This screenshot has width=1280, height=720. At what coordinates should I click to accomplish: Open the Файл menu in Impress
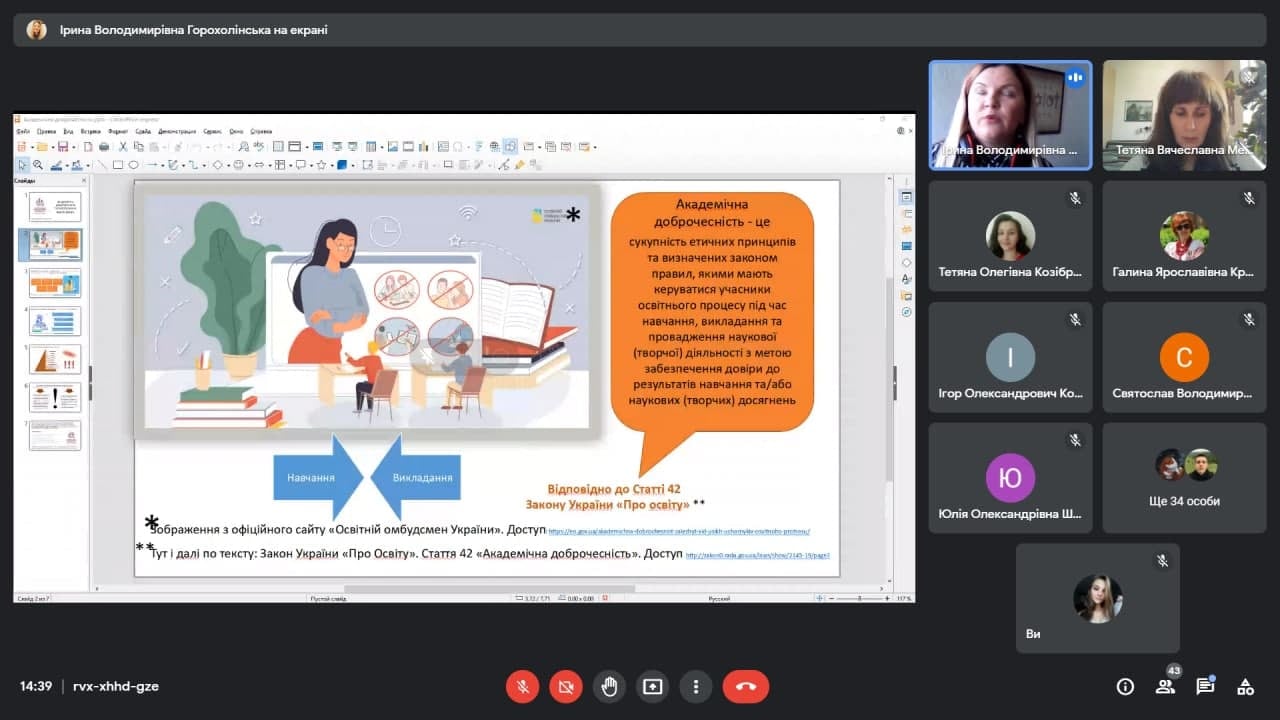coord(23,131)
